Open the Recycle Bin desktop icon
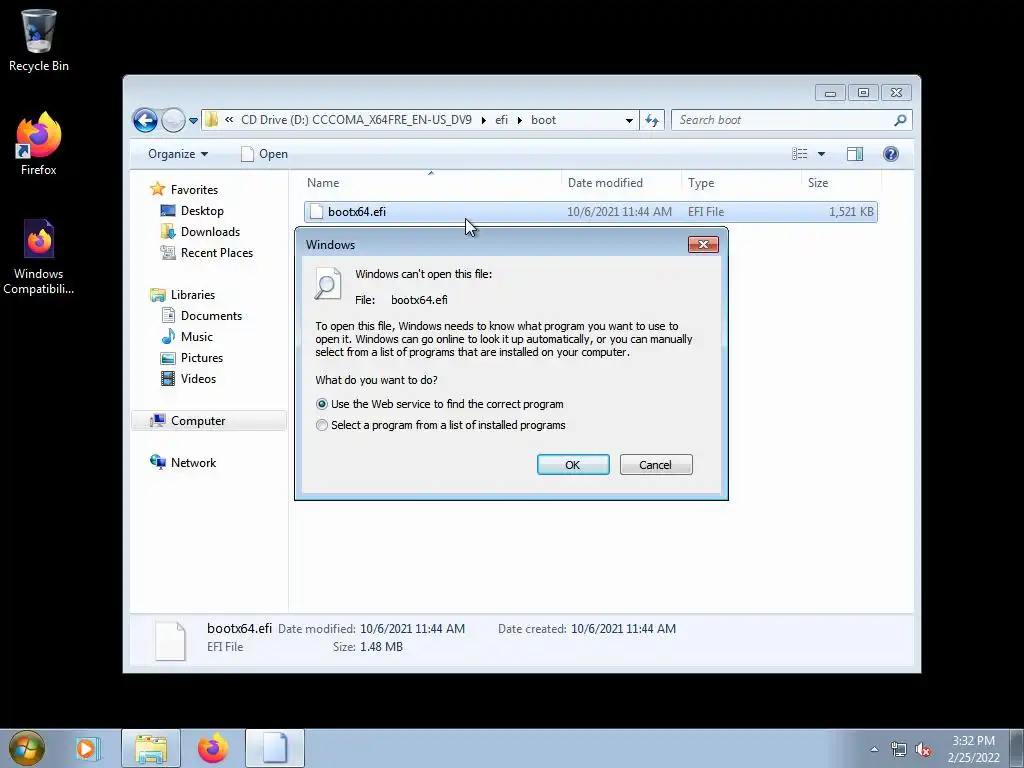 (x=39, y=40)
